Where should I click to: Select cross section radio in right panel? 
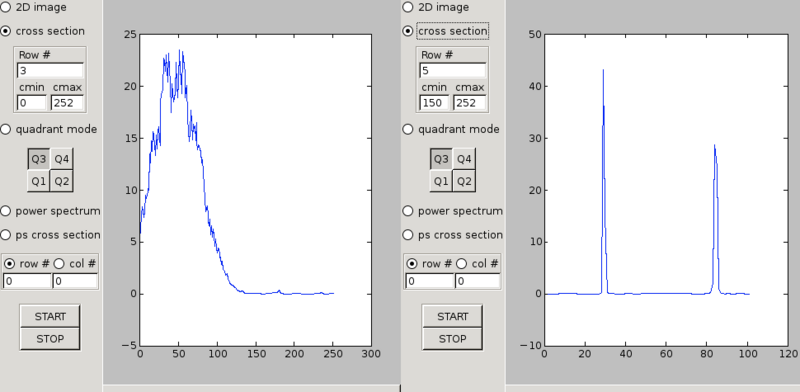[408, 31]
